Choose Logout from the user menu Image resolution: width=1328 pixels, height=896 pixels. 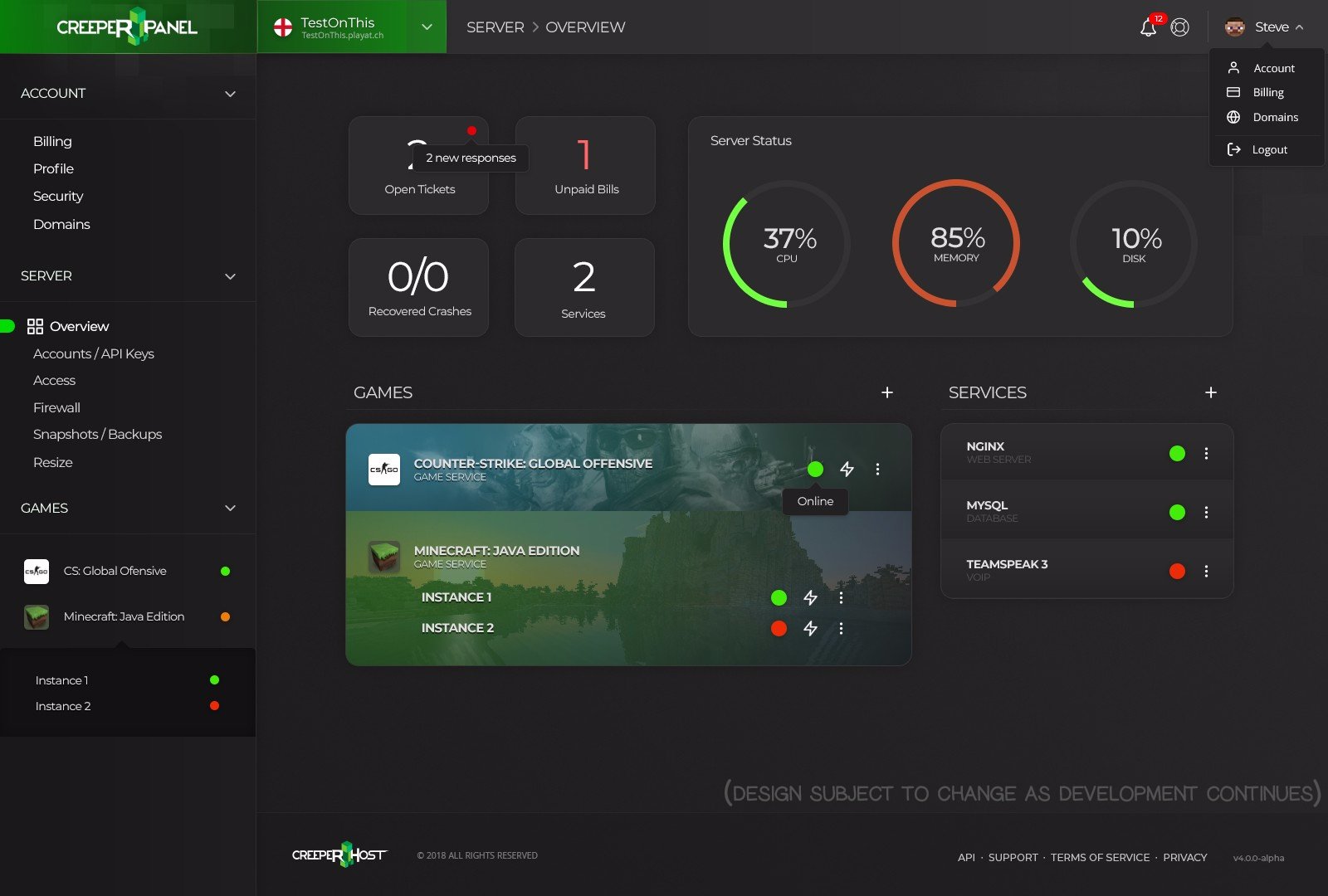pos(1269,149)
